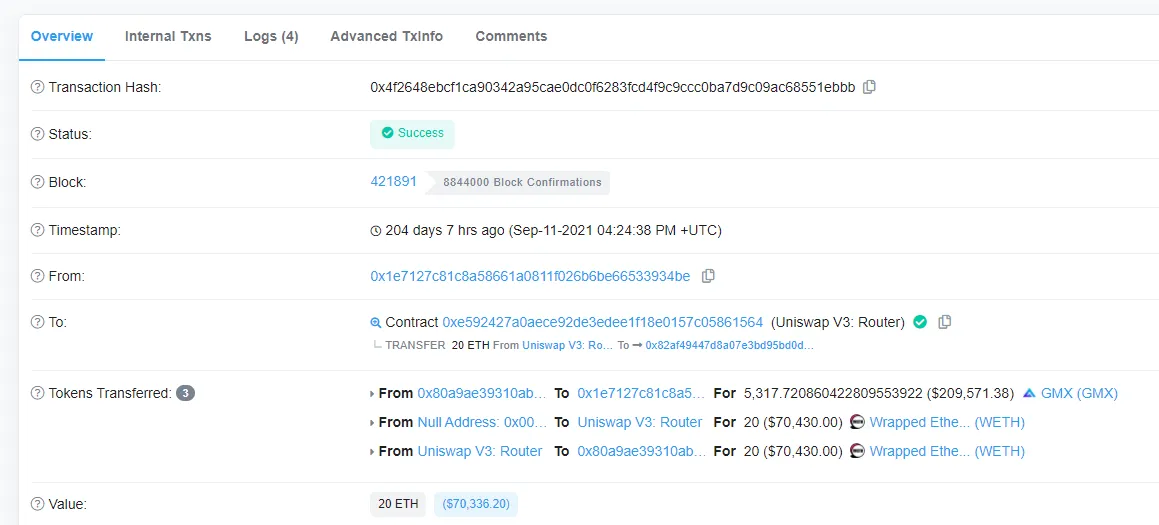Screen dimensions: 1159x525
Task: Open recipient 0x1e7127c81c8a5... in the GMX row
Action: point(642,393)
